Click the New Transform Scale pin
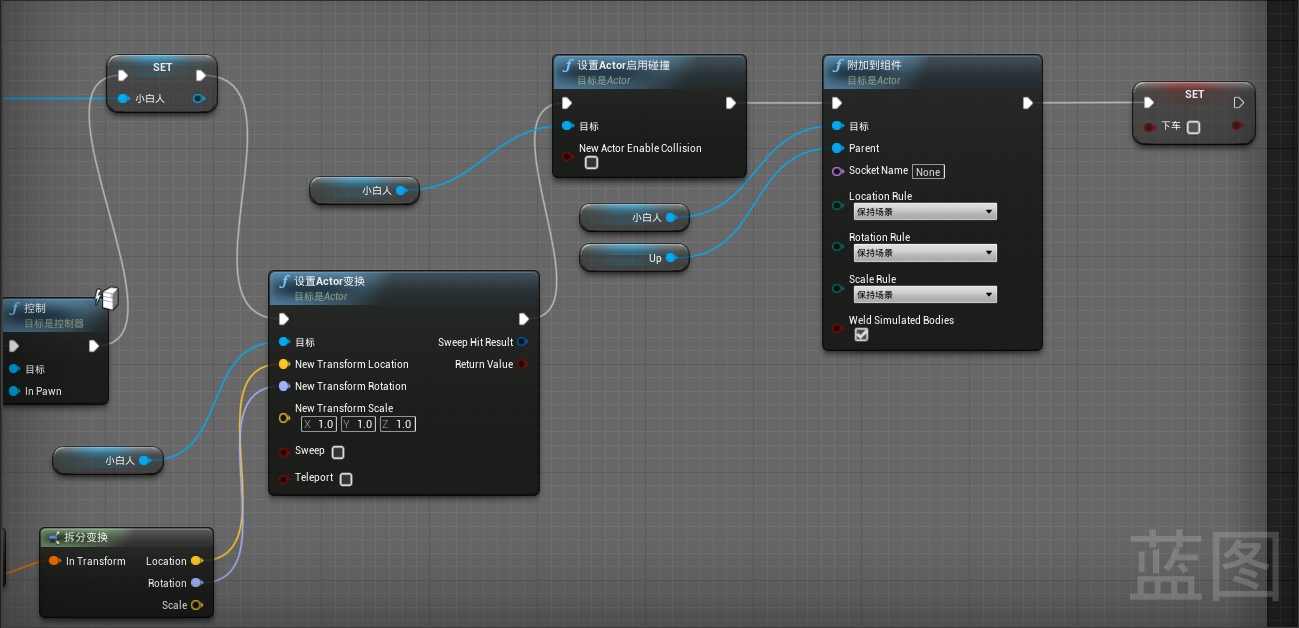Screen dimensions: 1299x628 285,417
